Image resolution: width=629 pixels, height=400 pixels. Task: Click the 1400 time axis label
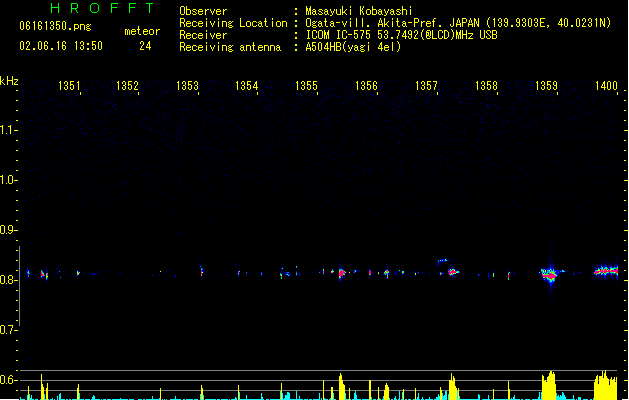tap(606, 86)
